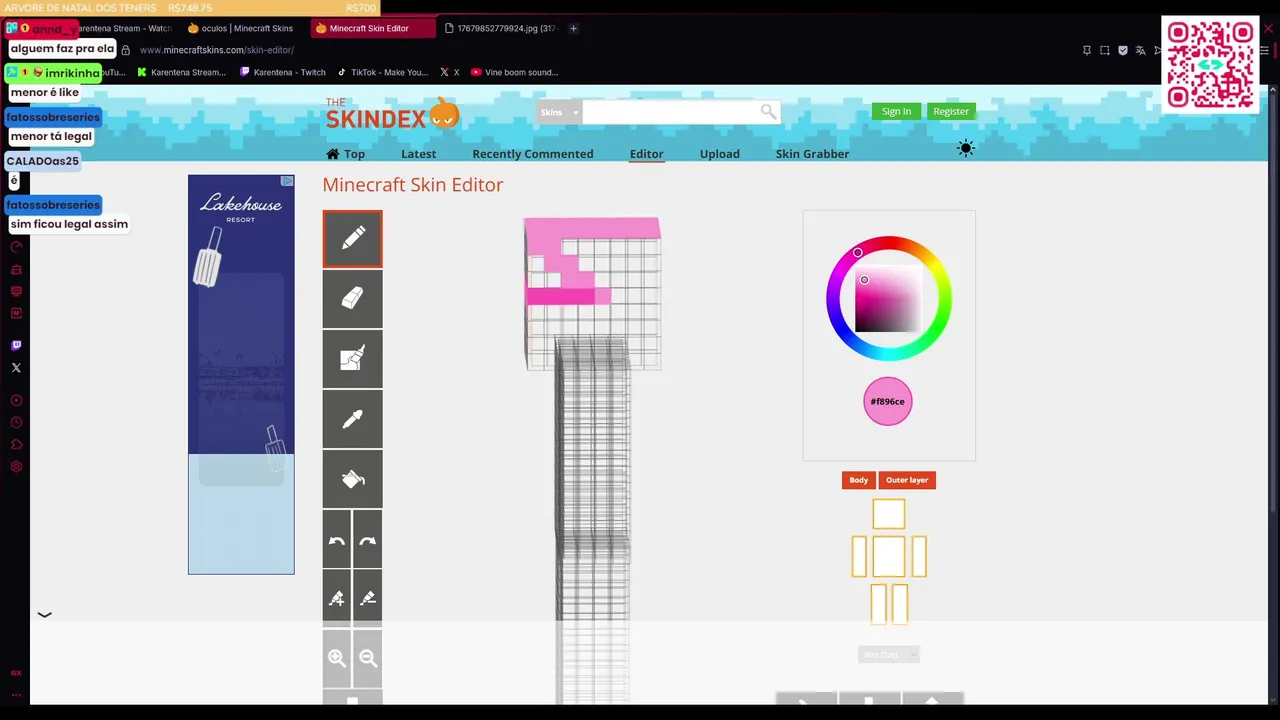This screenshot has height=720, width=1280.
Task: Select the darken color tool
Action: pyautogui.click(x=368, y=598)
